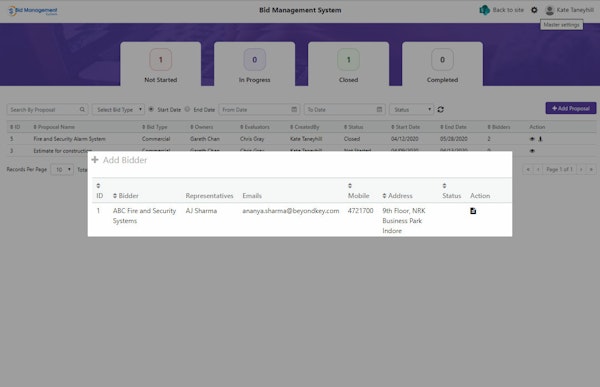600x387 pixels.
Task: Click the Add Bidder heading
Action: pyautogui.click(x=125, y=160)
